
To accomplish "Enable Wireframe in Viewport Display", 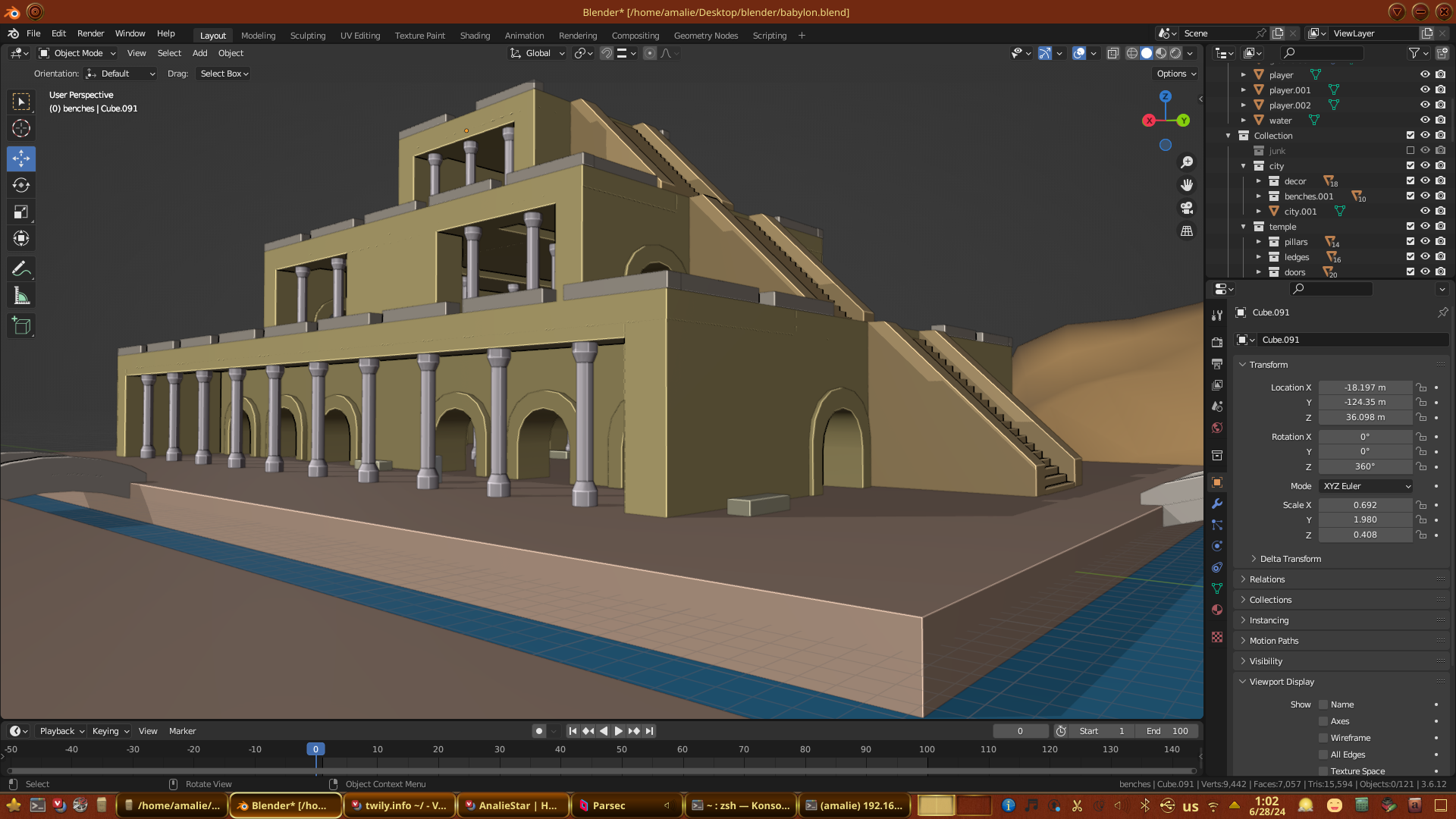I will coord(1323,738).
